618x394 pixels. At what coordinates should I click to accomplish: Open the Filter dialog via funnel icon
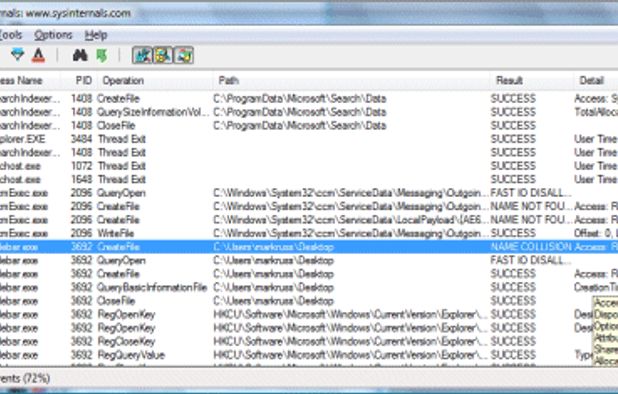point(17,55)
